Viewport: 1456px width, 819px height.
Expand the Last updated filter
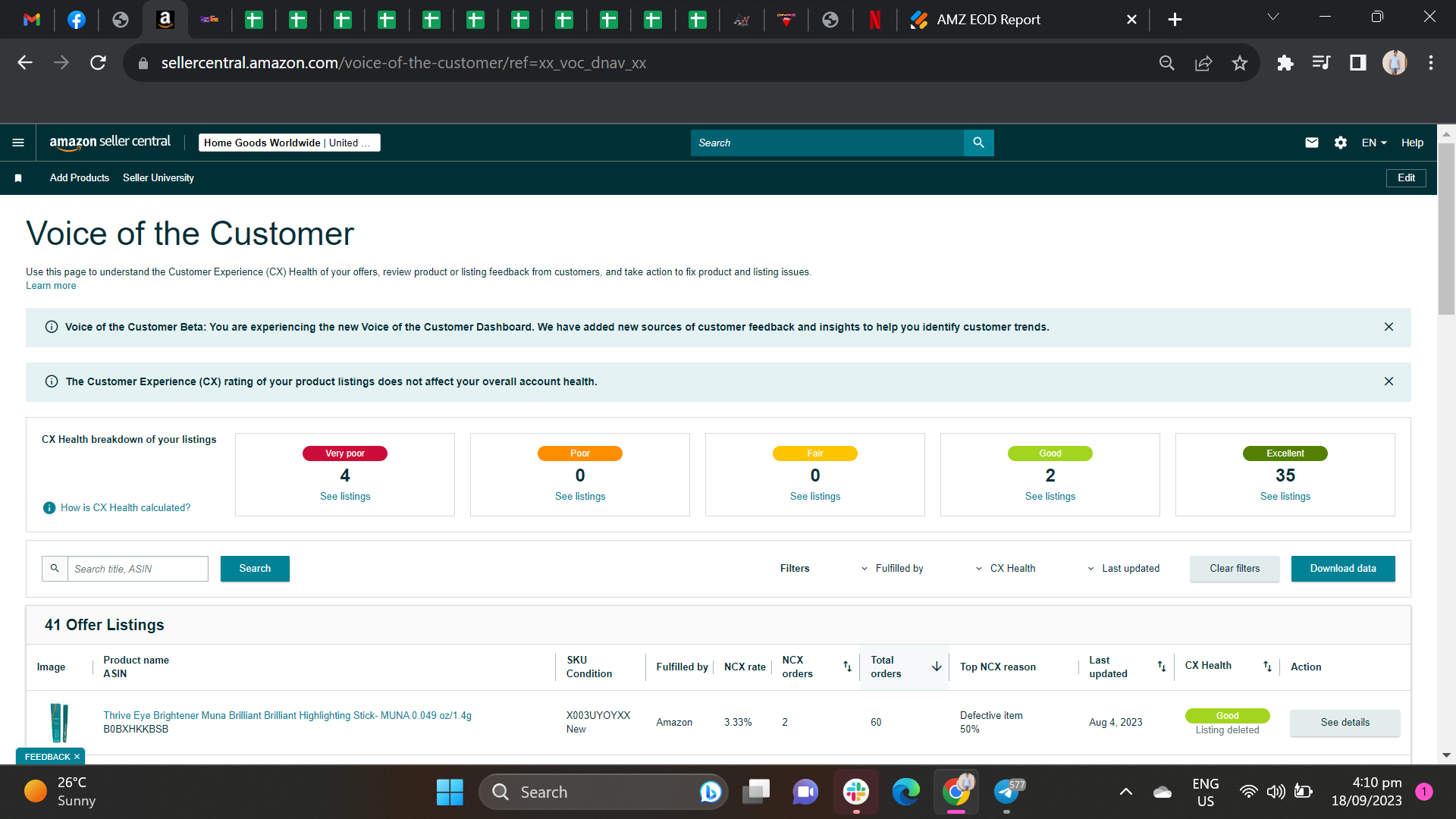(x=1123, y=569)
